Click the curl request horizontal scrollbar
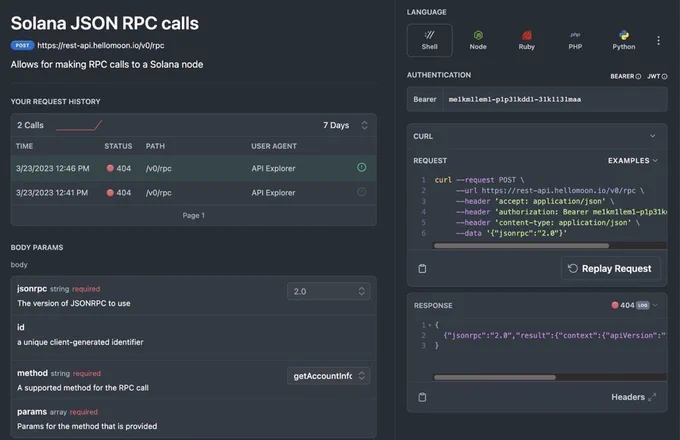The image size is (680, 440). pos(521,246)
